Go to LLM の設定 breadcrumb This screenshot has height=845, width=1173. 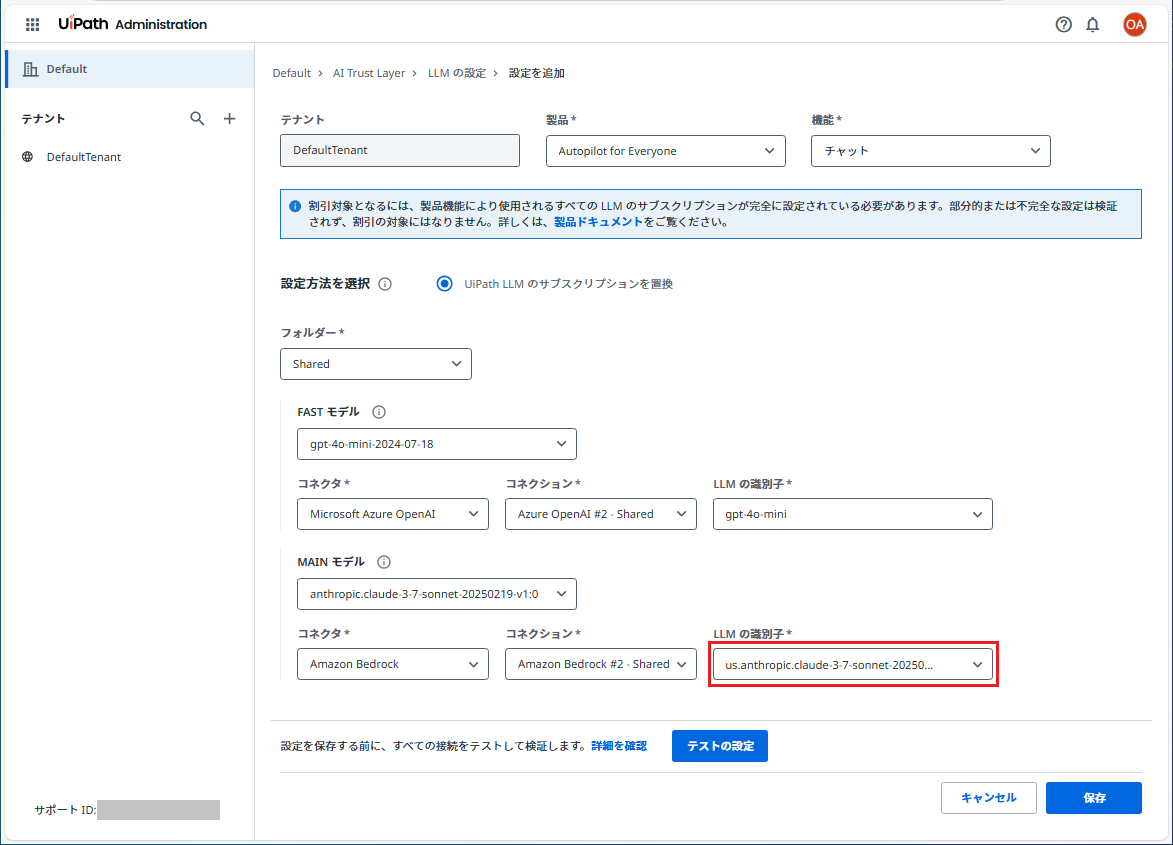(457, 73)
